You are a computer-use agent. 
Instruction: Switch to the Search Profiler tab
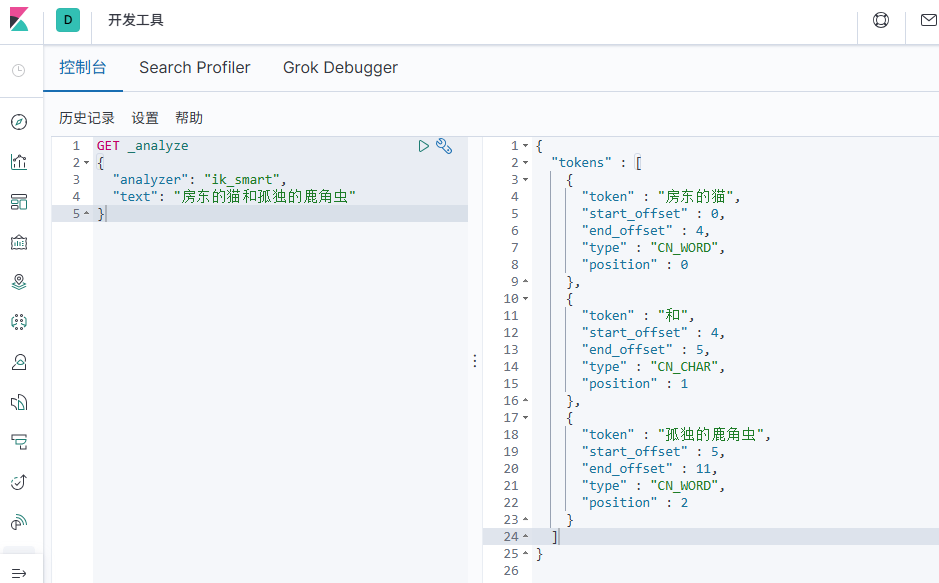pyautogui.click(x=195, y=68)
